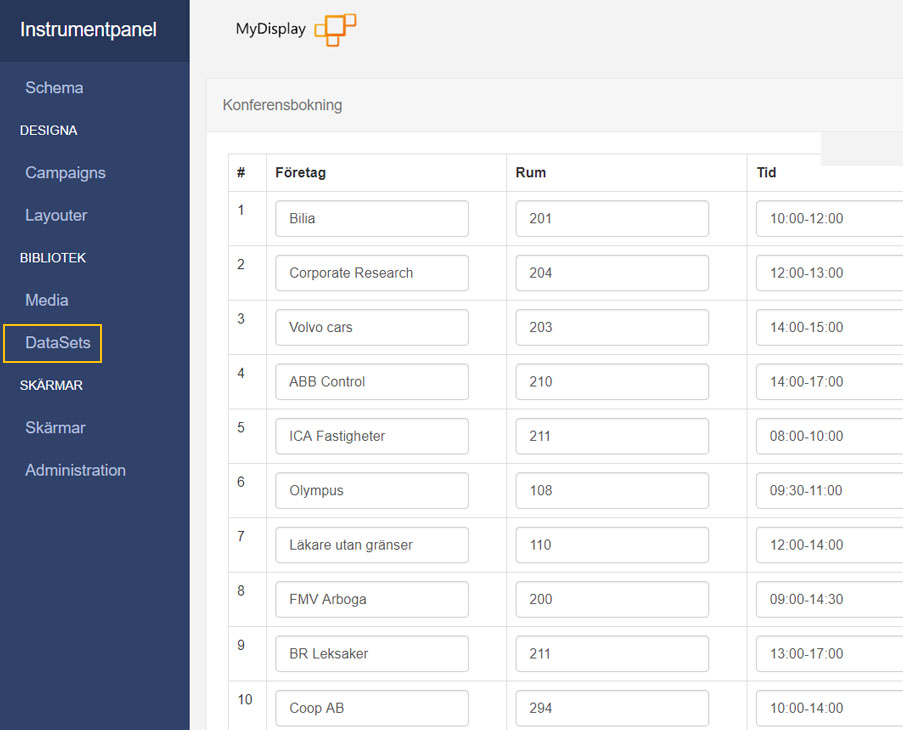Image resolution: width=903 pixels, height=730 pixels.
Task: Click the Företag column header
Action: [301, 173]
